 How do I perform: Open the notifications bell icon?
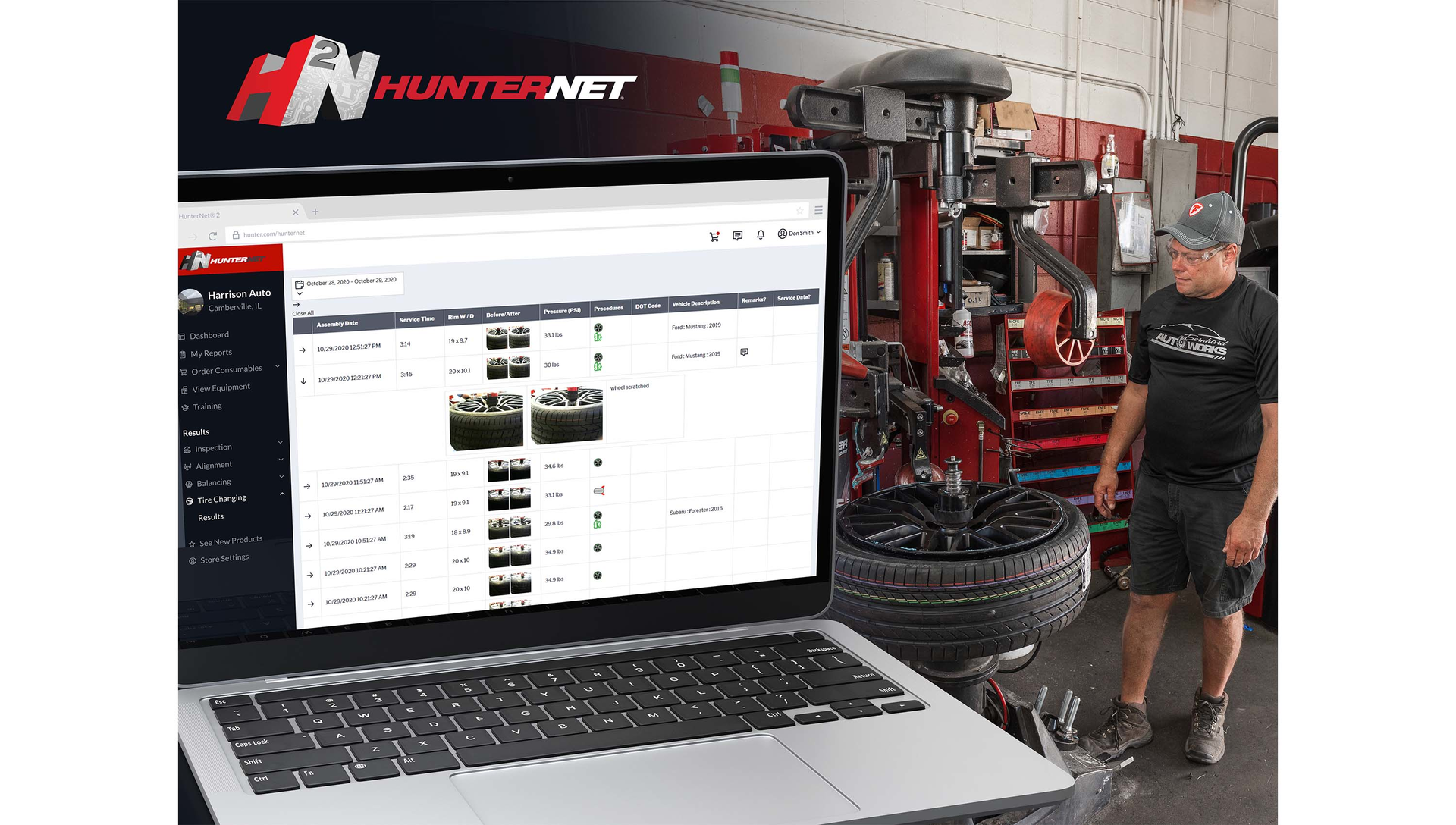(761, 235)
